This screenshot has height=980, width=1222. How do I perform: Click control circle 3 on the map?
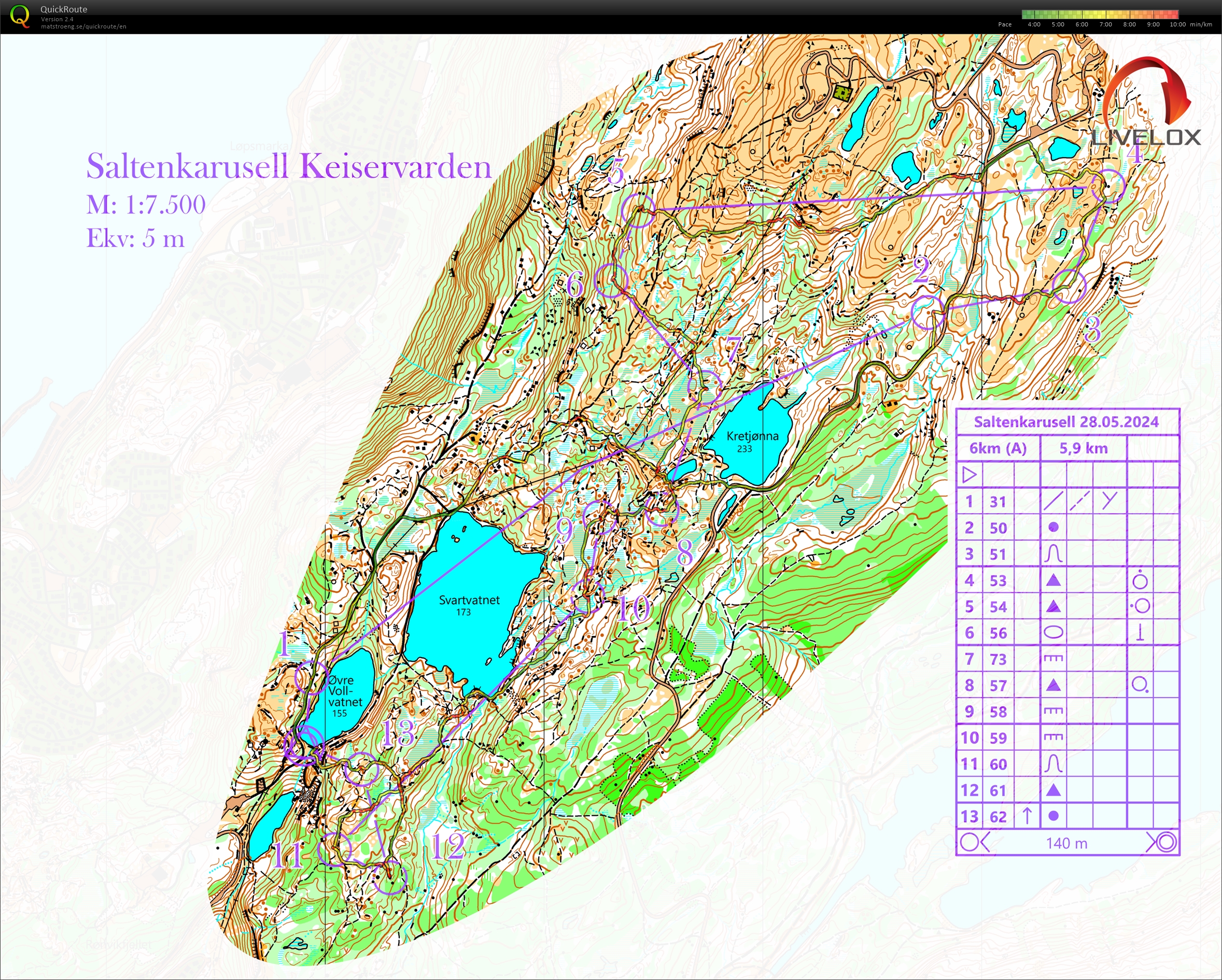pos(1069,286)
